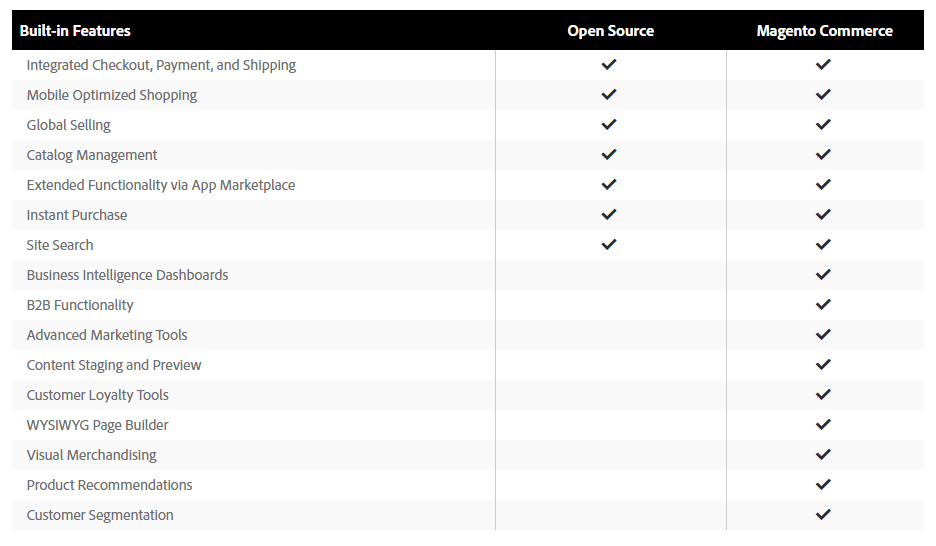
Task: Click the empty Open Source cell for B2B Functionality
Action: tap(610, 305)
